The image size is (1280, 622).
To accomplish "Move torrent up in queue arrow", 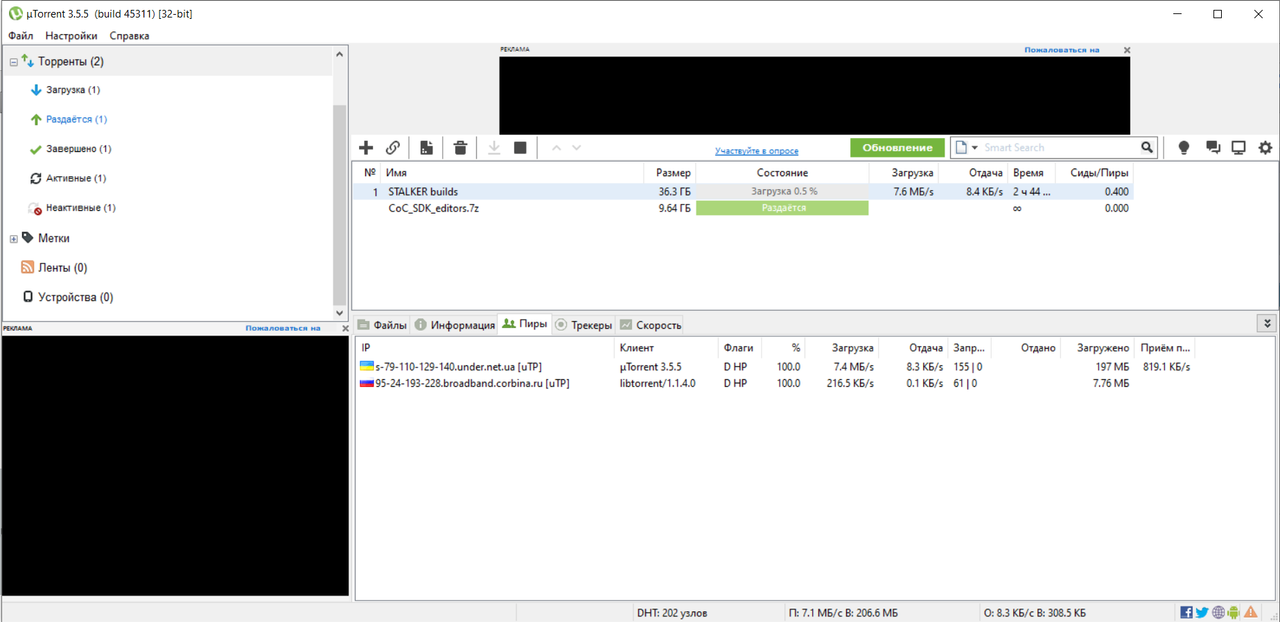I will coord(556,148).
